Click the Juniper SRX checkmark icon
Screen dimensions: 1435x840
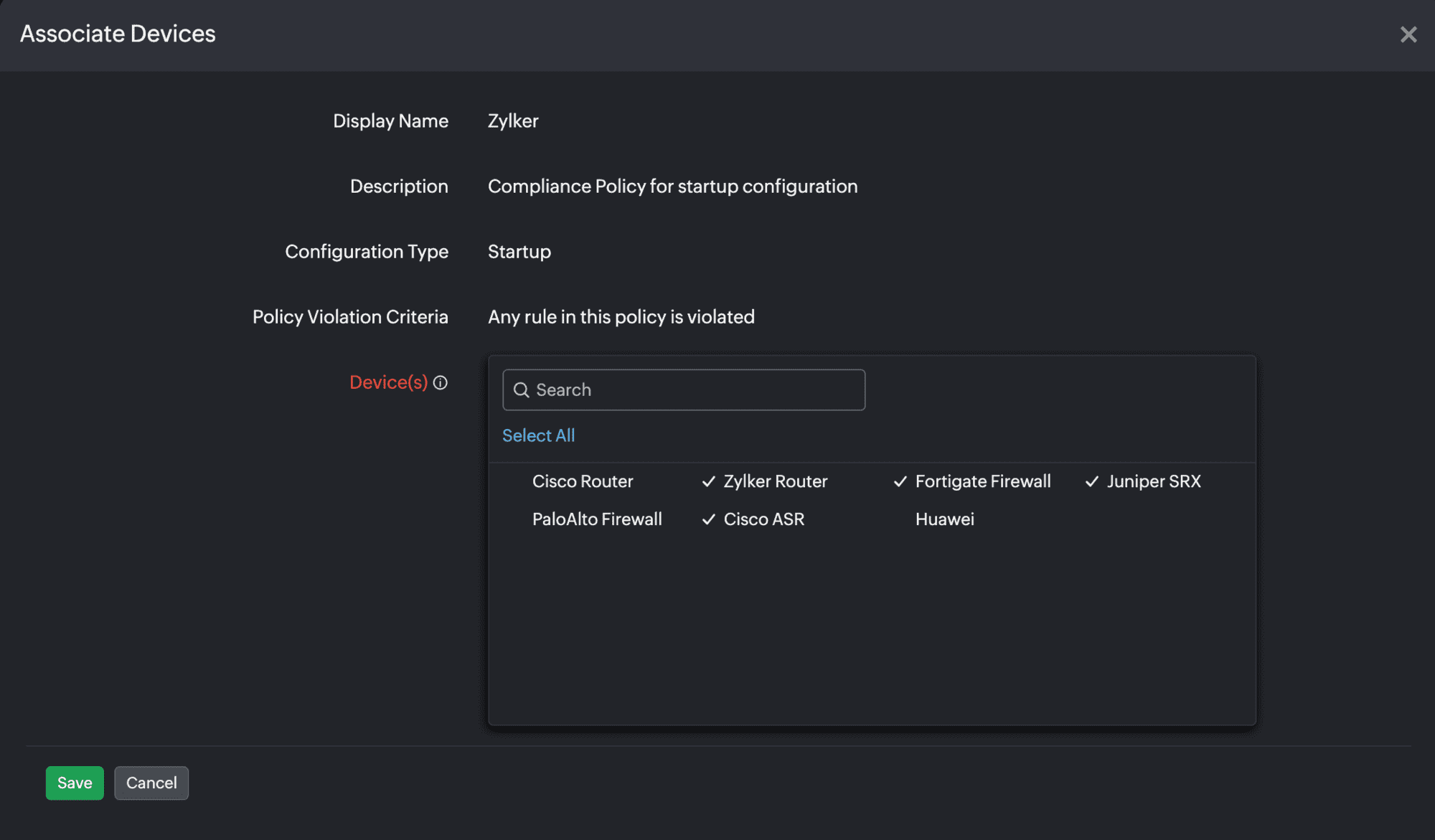coord(1092,481)
